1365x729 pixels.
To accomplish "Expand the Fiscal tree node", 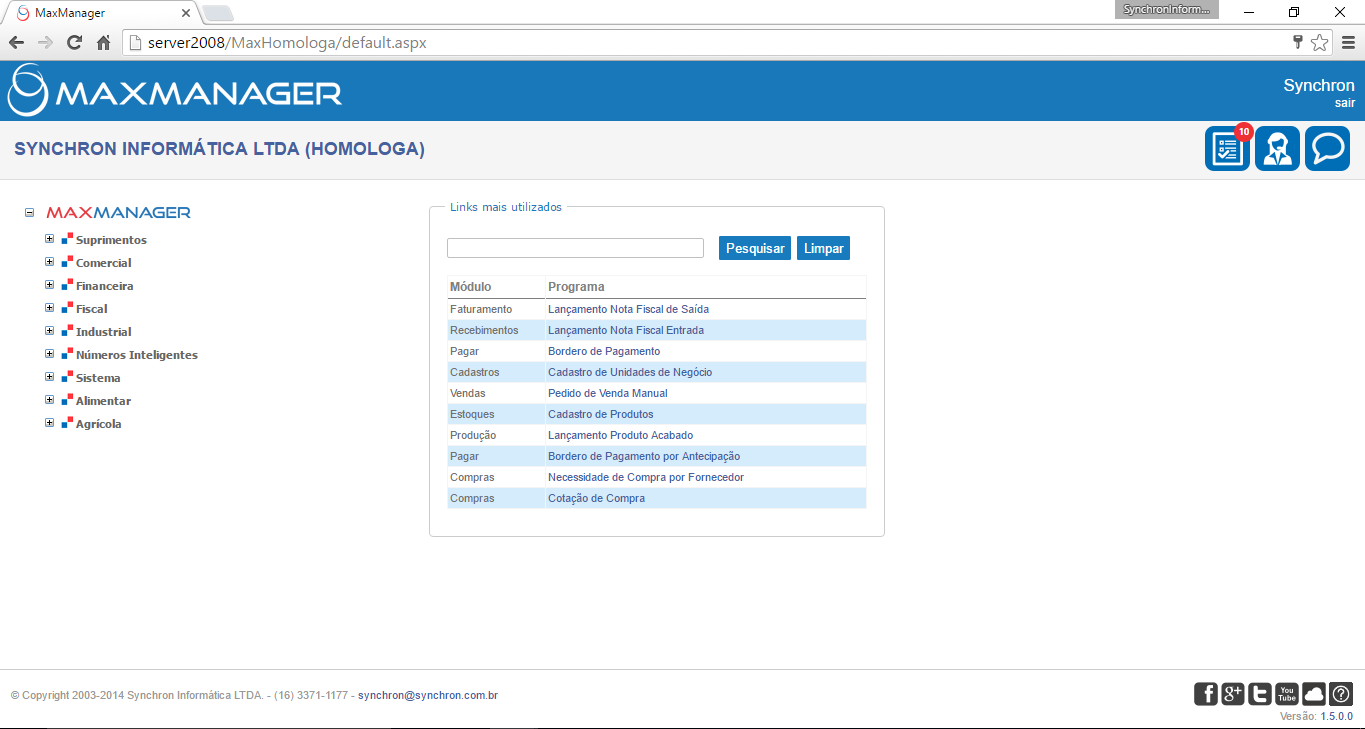I will click(x=50, y=308).
